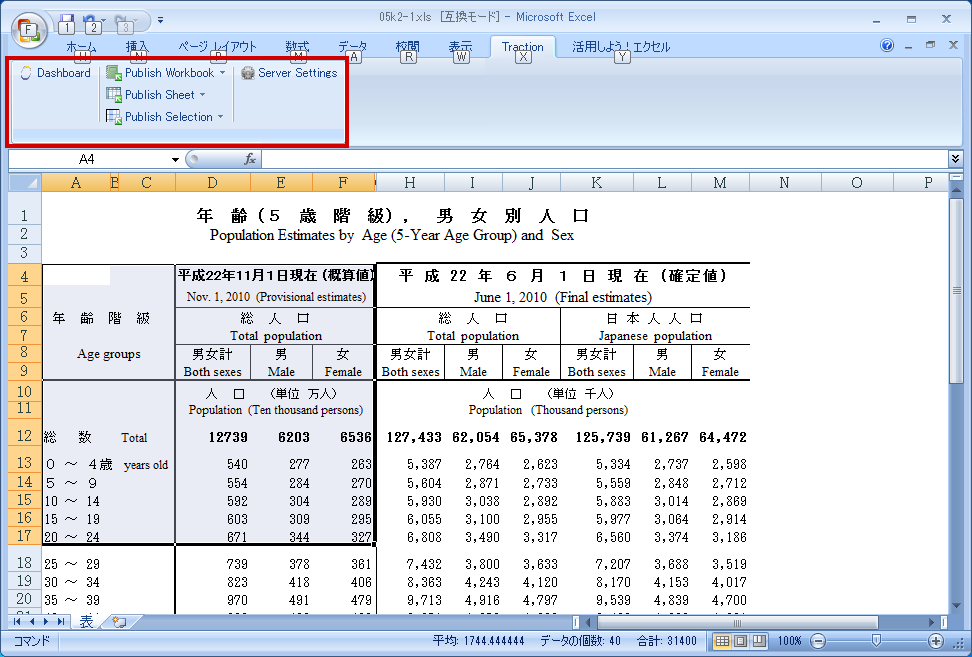
Task: Click the zoom slider handle
Action: click(876, 641)
